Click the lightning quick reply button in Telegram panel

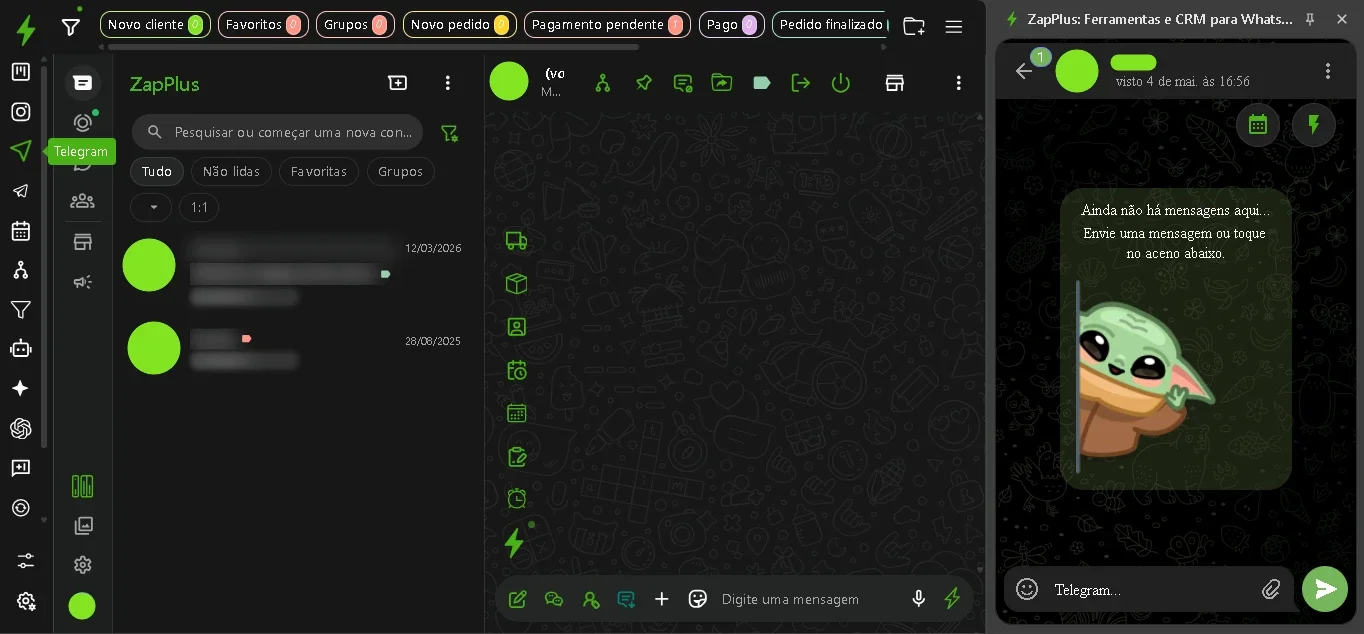(1314, 125)
